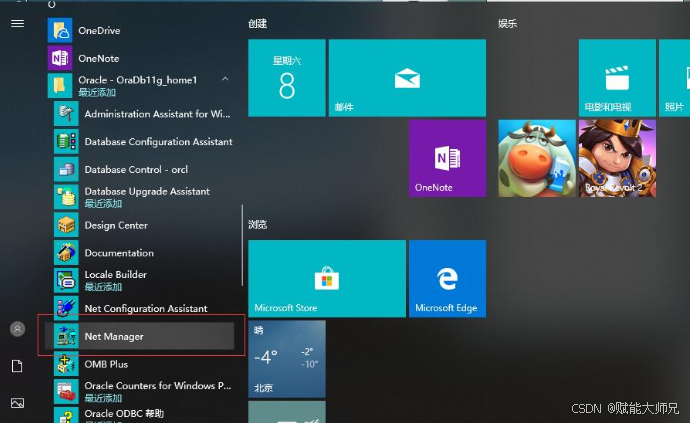Screen dimensions: 690x423
Task: Click the Net Manager icon
Action: tap(66, 336)
